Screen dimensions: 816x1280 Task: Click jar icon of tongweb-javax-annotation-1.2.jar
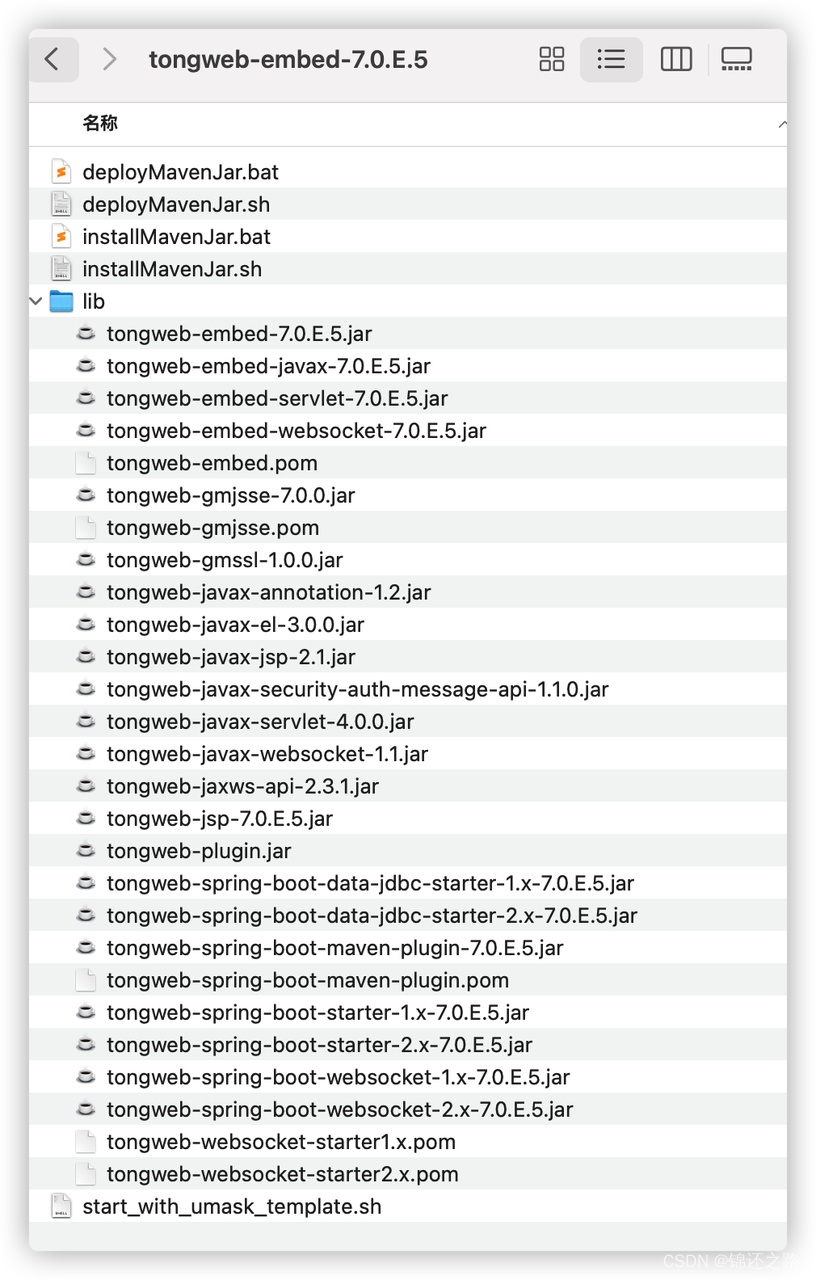point(86,592)
